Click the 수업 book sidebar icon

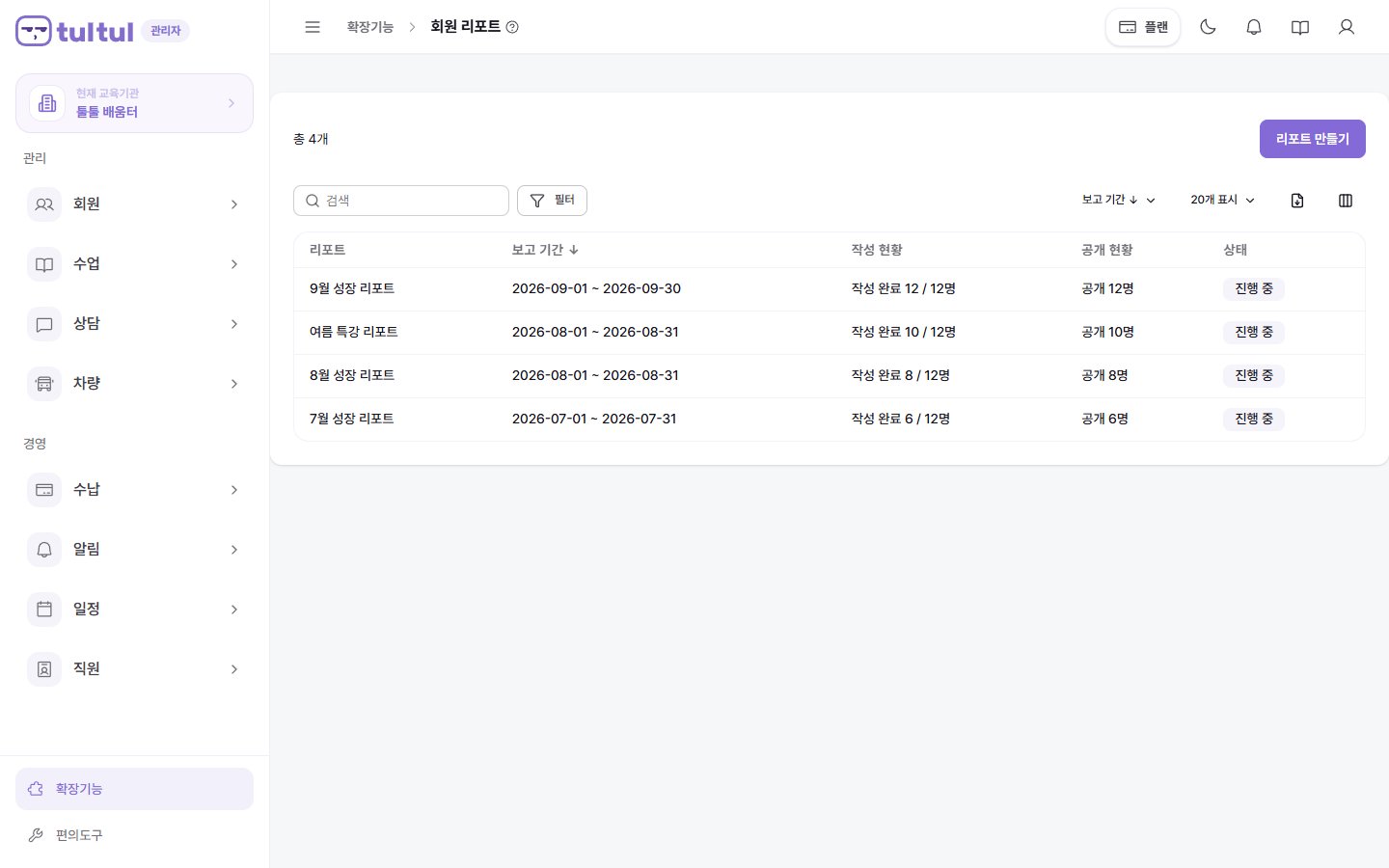(44, 264)
